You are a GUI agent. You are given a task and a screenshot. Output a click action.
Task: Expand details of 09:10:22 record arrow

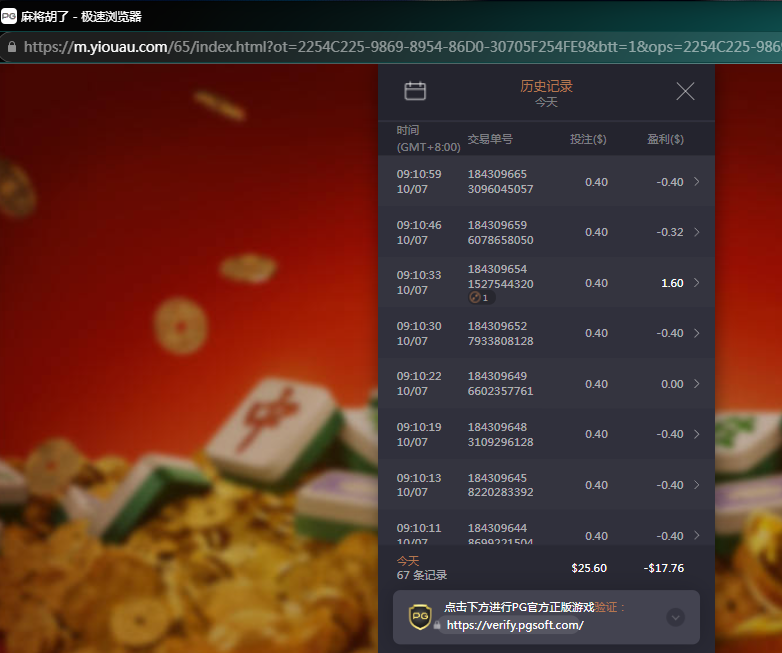(x=697, y=384)
